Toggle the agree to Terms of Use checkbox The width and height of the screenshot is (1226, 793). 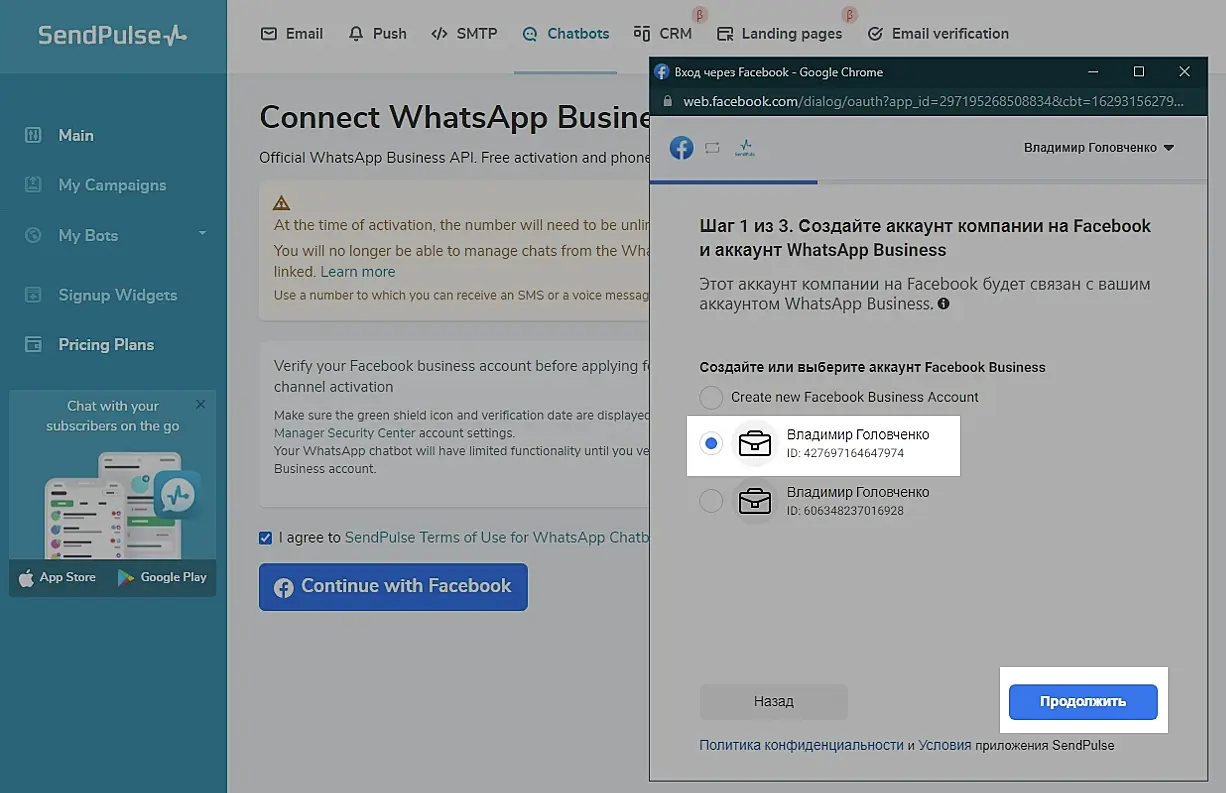pos(265,538)
